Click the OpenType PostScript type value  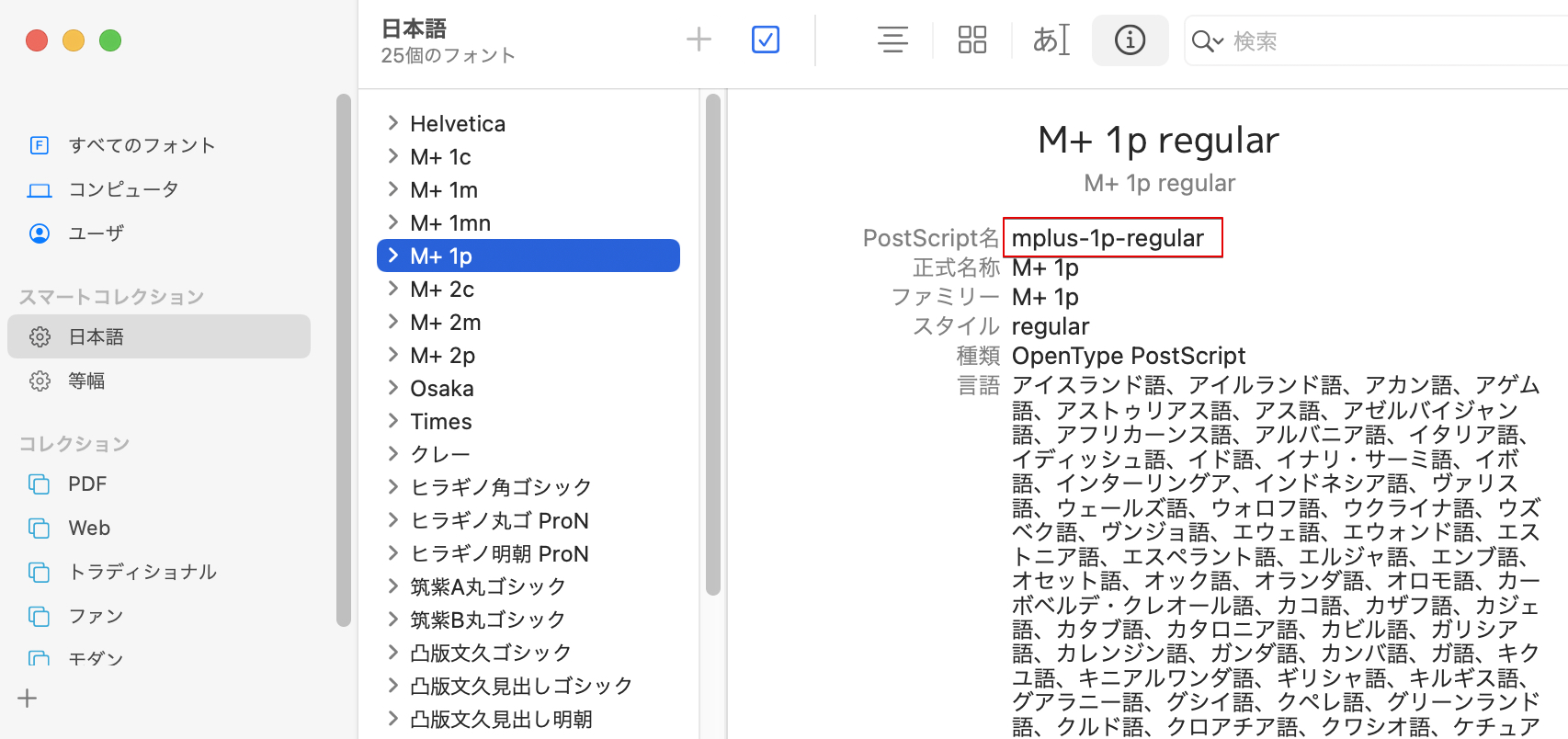click(x=1129, y=356)
